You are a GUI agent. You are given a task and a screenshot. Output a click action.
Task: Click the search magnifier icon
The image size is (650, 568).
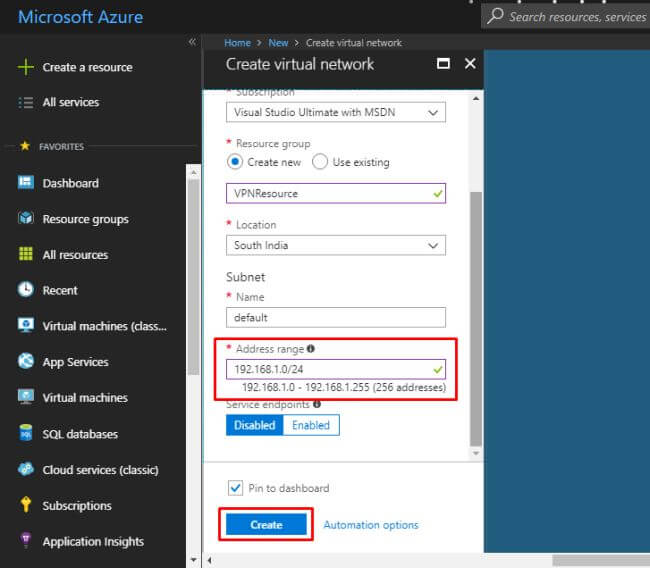click(495, 17)
